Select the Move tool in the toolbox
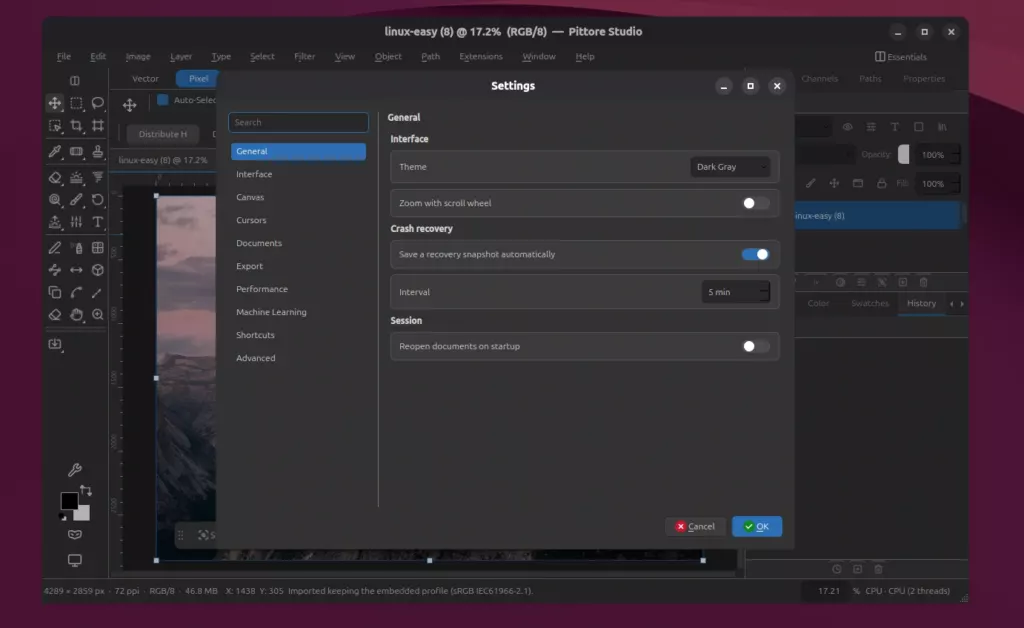Image resolution: width=1024 pixels, height=628 pixels. tap(55, 103)
